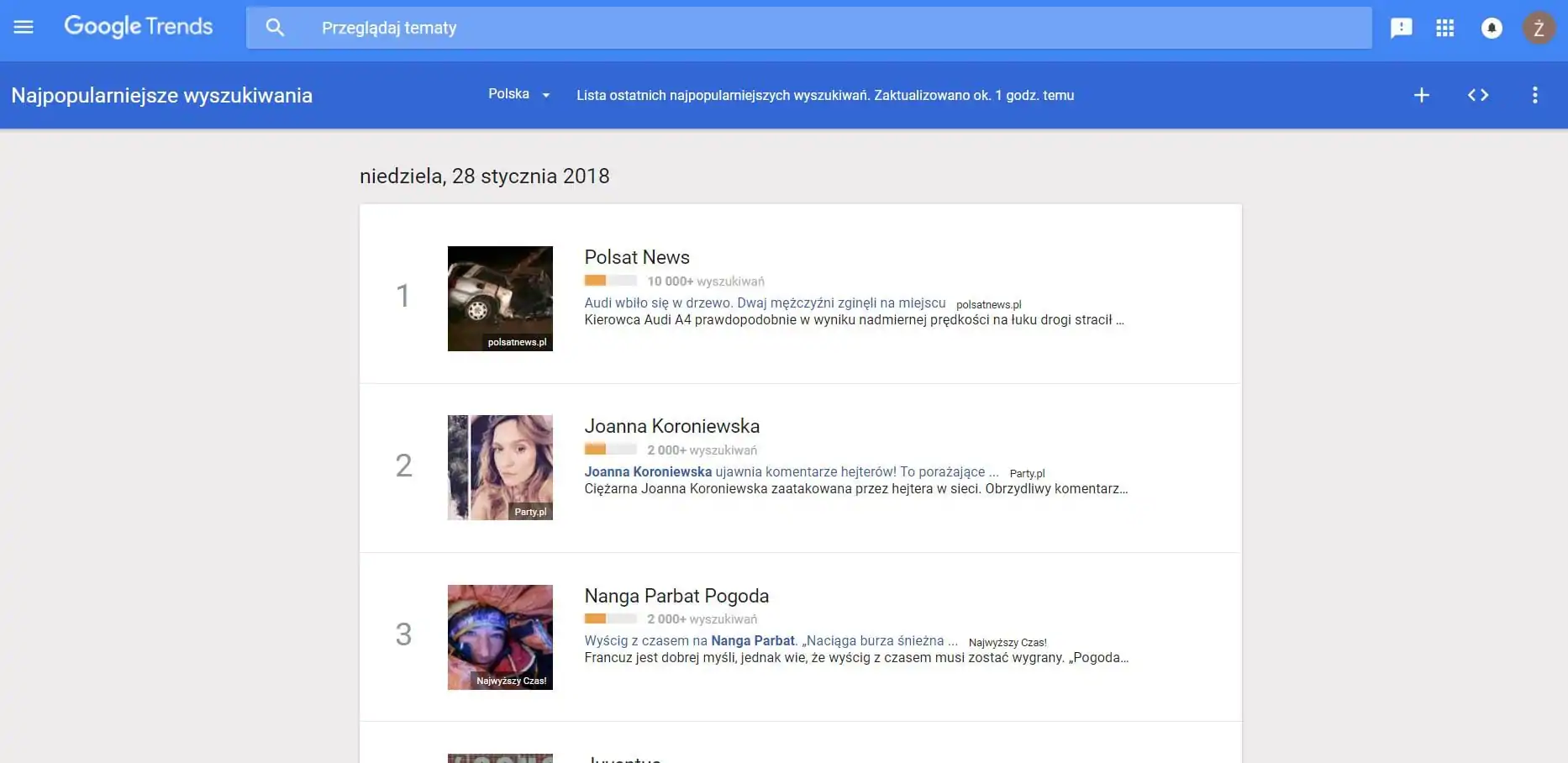Click the search magnifier icon
The height and width of the screenshot is (763, 1568).
(275, 28)
